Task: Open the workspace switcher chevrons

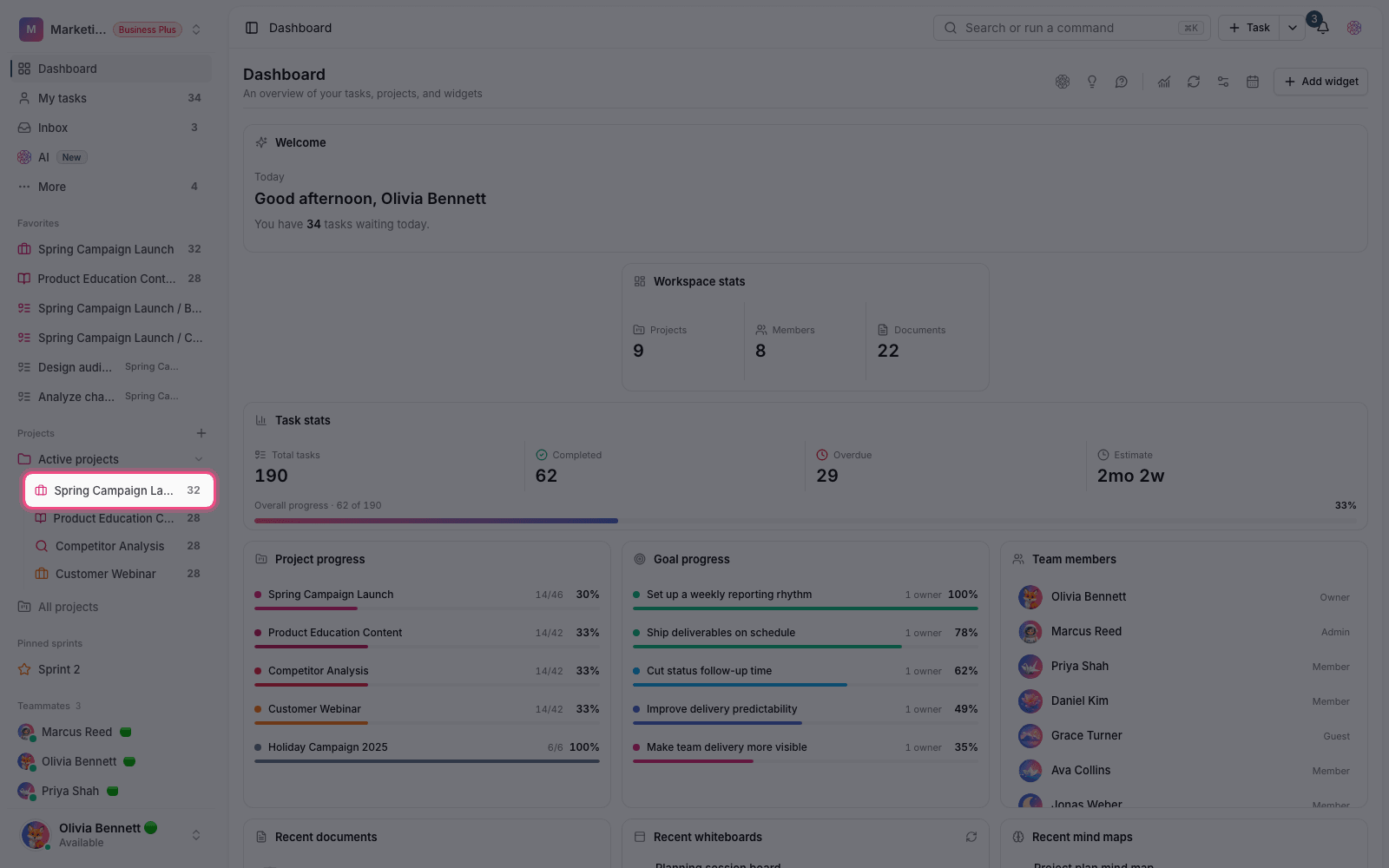Action: (196, 30)
